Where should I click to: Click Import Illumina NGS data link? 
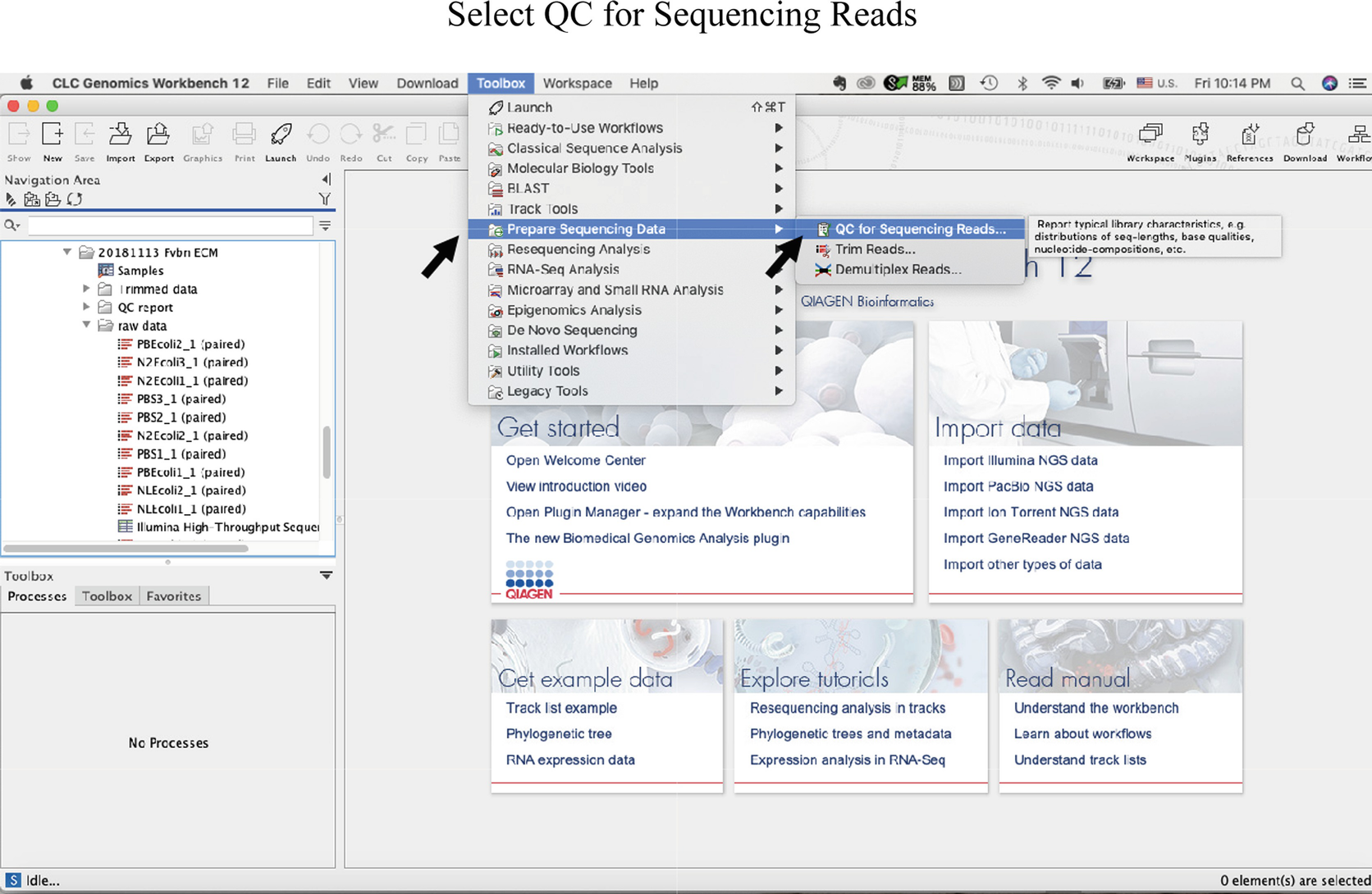point(1020,460)
